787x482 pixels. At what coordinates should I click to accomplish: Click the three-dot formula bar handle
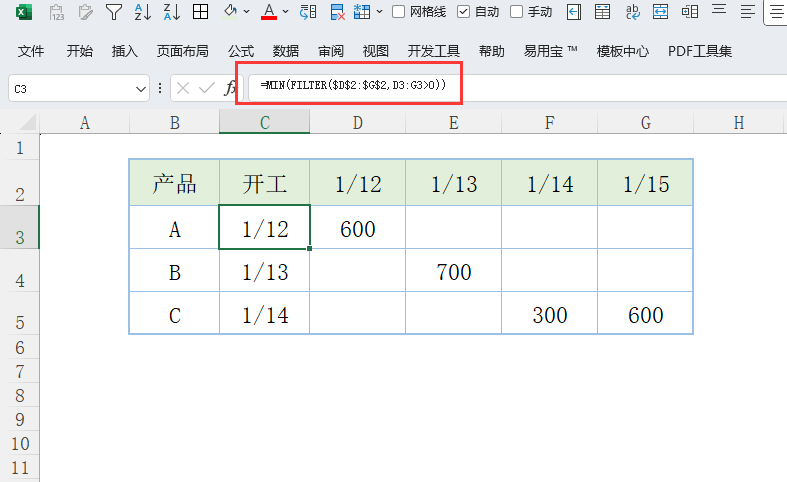pos(160,88)
